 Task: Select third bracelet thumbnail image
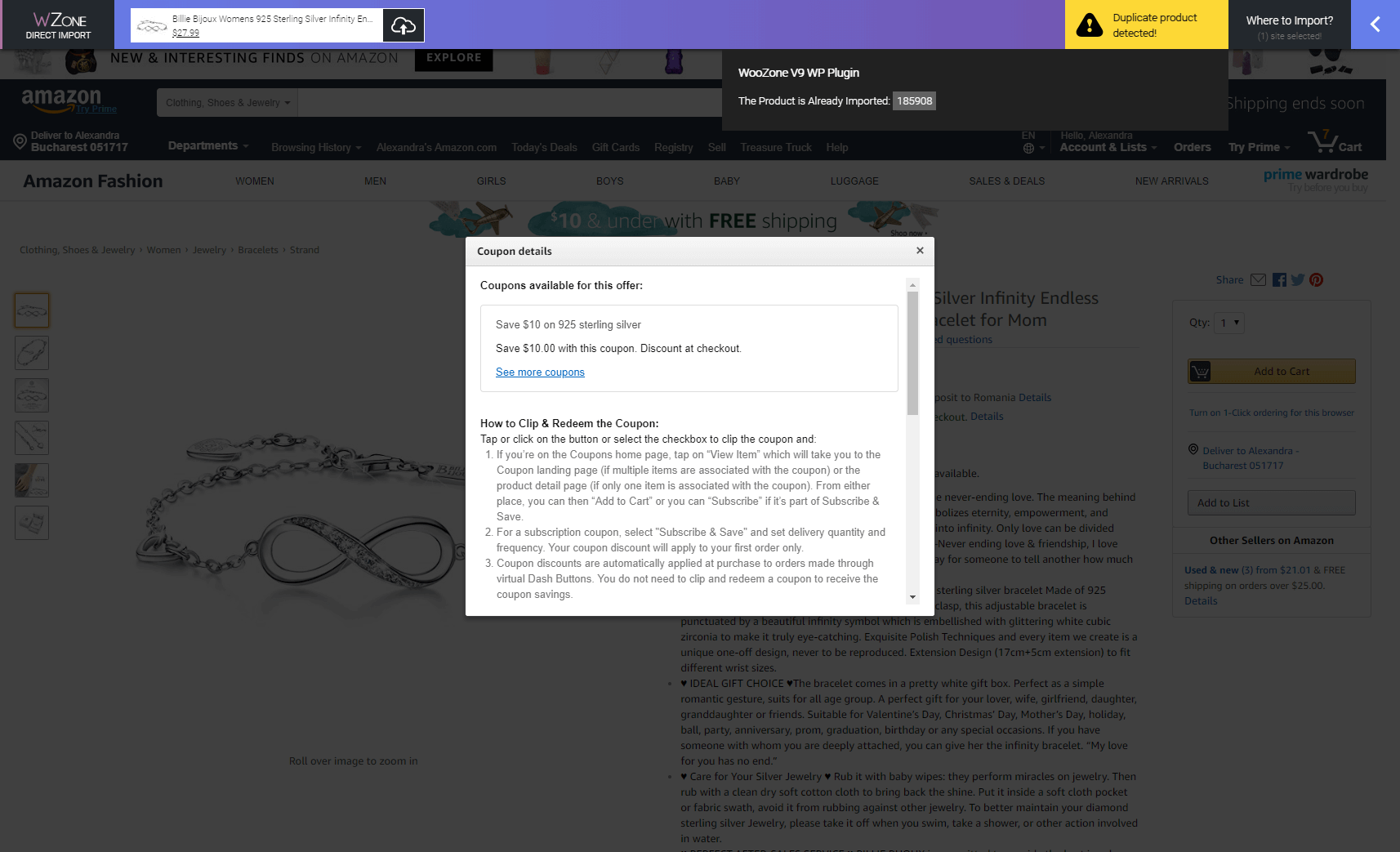[32, 395]
